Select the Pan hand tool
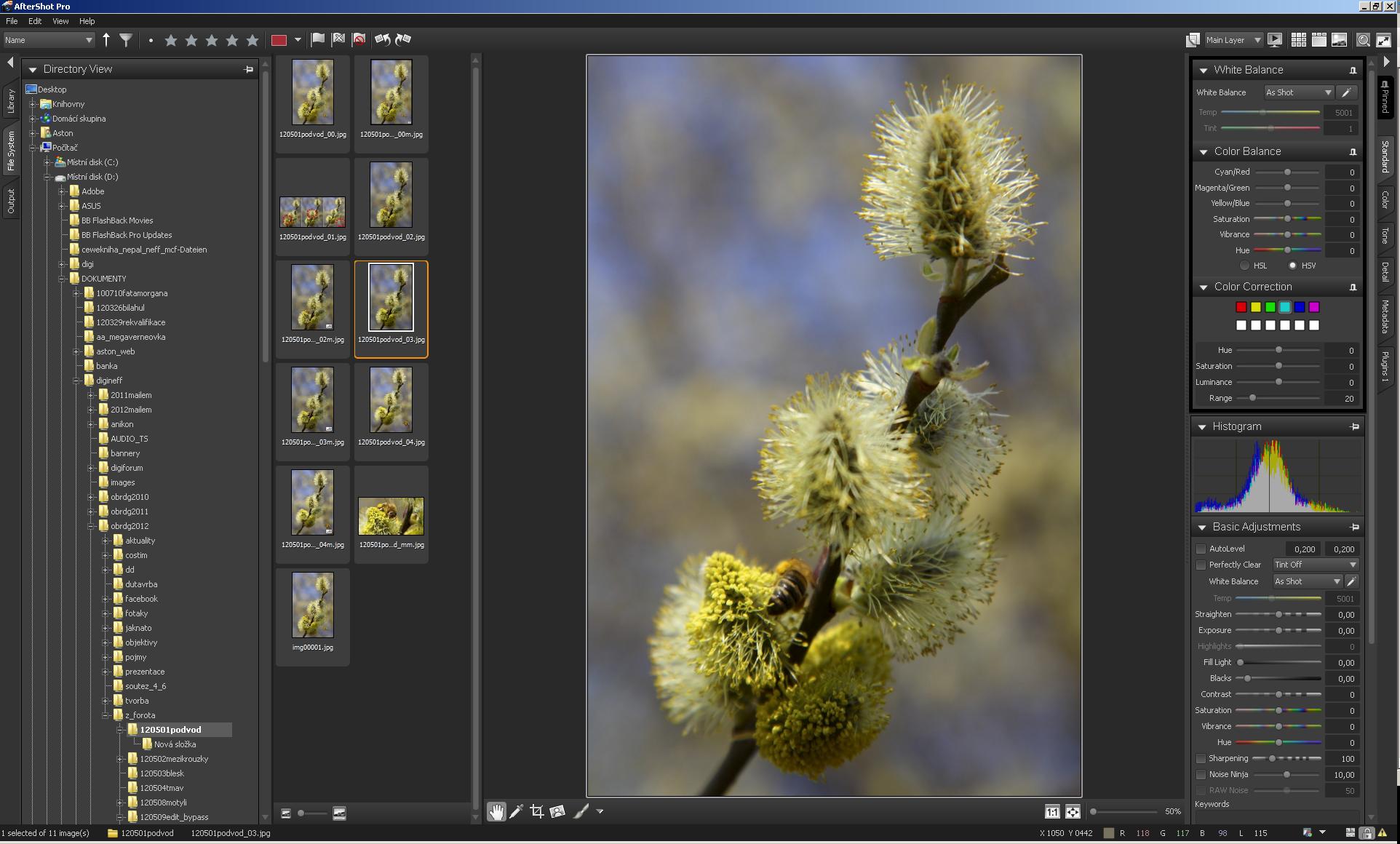Screen dimensions: 1400x844 496,811
